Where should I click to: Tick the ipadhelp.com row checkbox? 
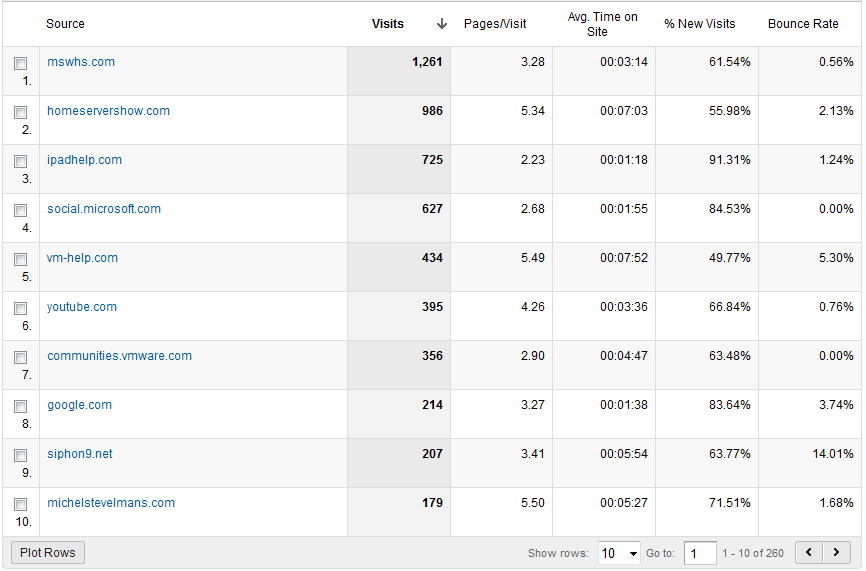coord(20,161)
